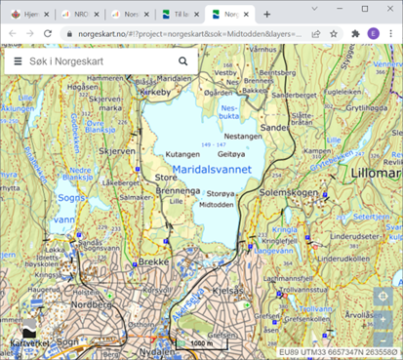Open the Chrome extensions puzzle icon
The height and width of the screenshot is (360, 403).
(355, 34)
